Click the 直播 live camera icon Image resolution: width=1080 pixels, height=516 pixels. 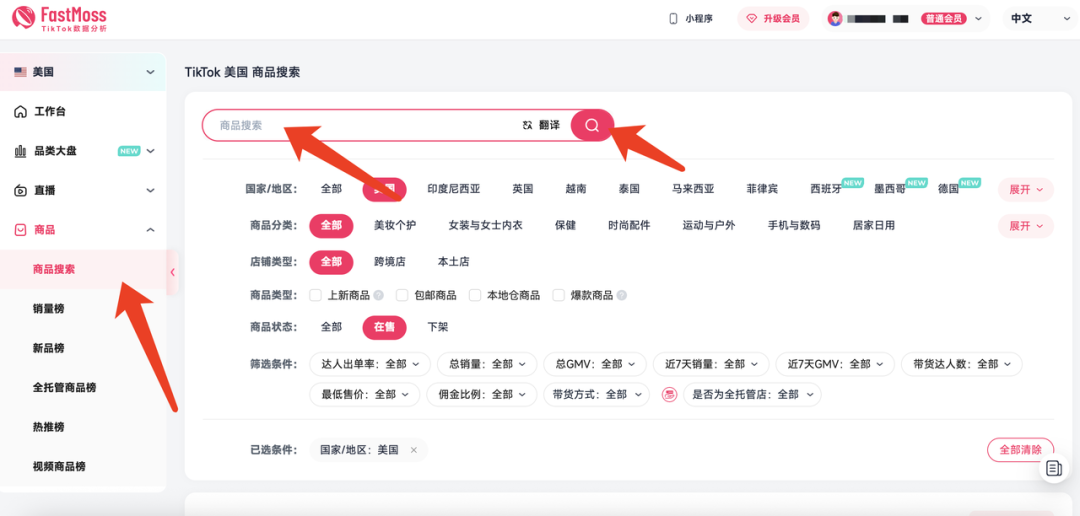click(21, 190)
